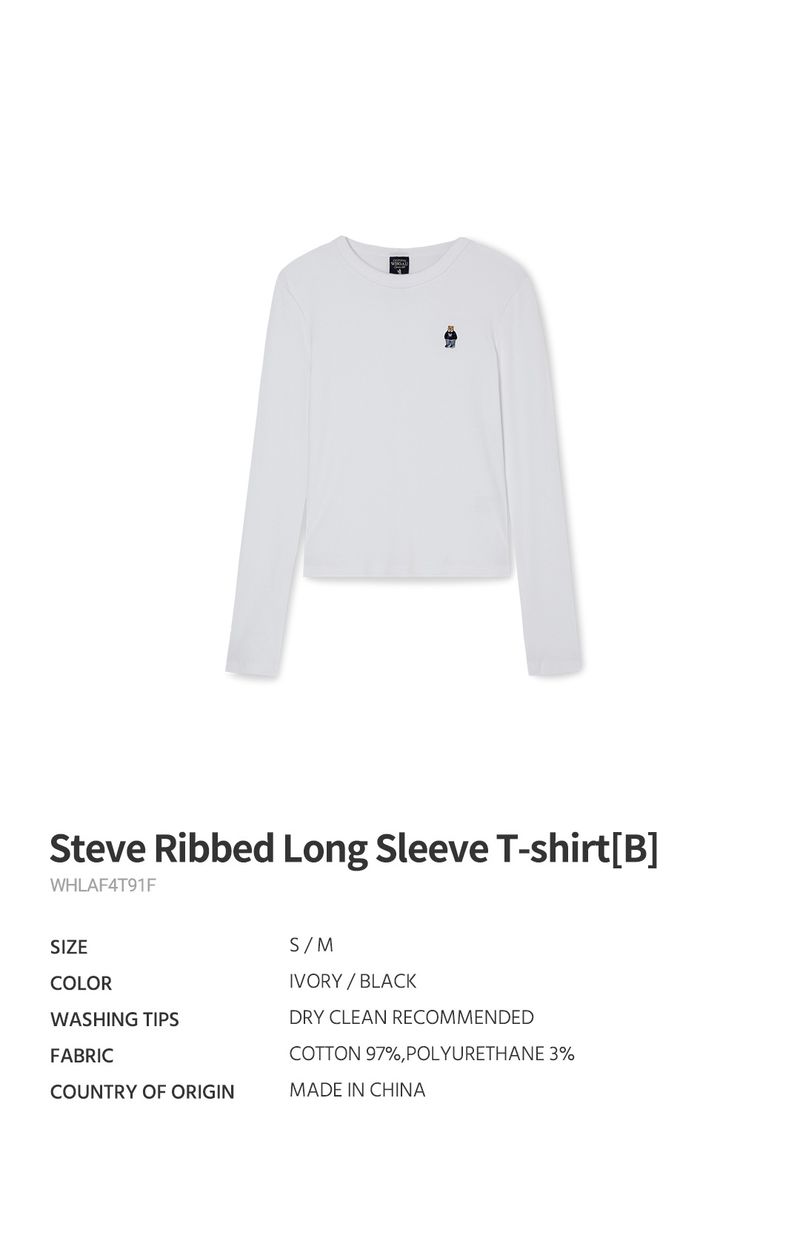Click the WASHING TIPS label
The image size is (800, 1236).
click(x=115, y=1019)
